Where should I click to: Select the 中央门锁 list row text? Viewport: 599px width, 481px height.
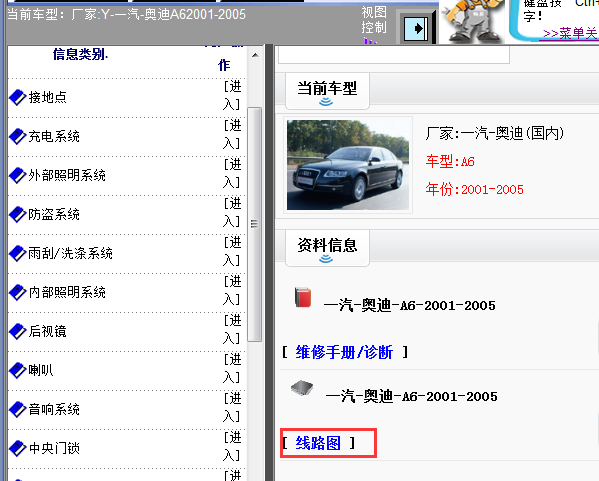[54, 448]
